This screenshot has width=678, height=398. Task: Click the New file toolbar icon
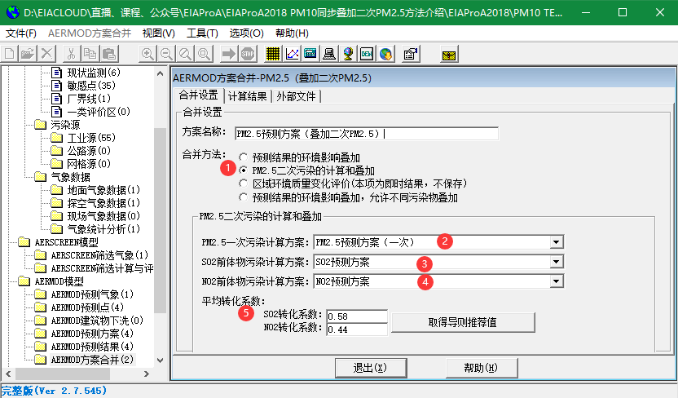pos(10,54)
